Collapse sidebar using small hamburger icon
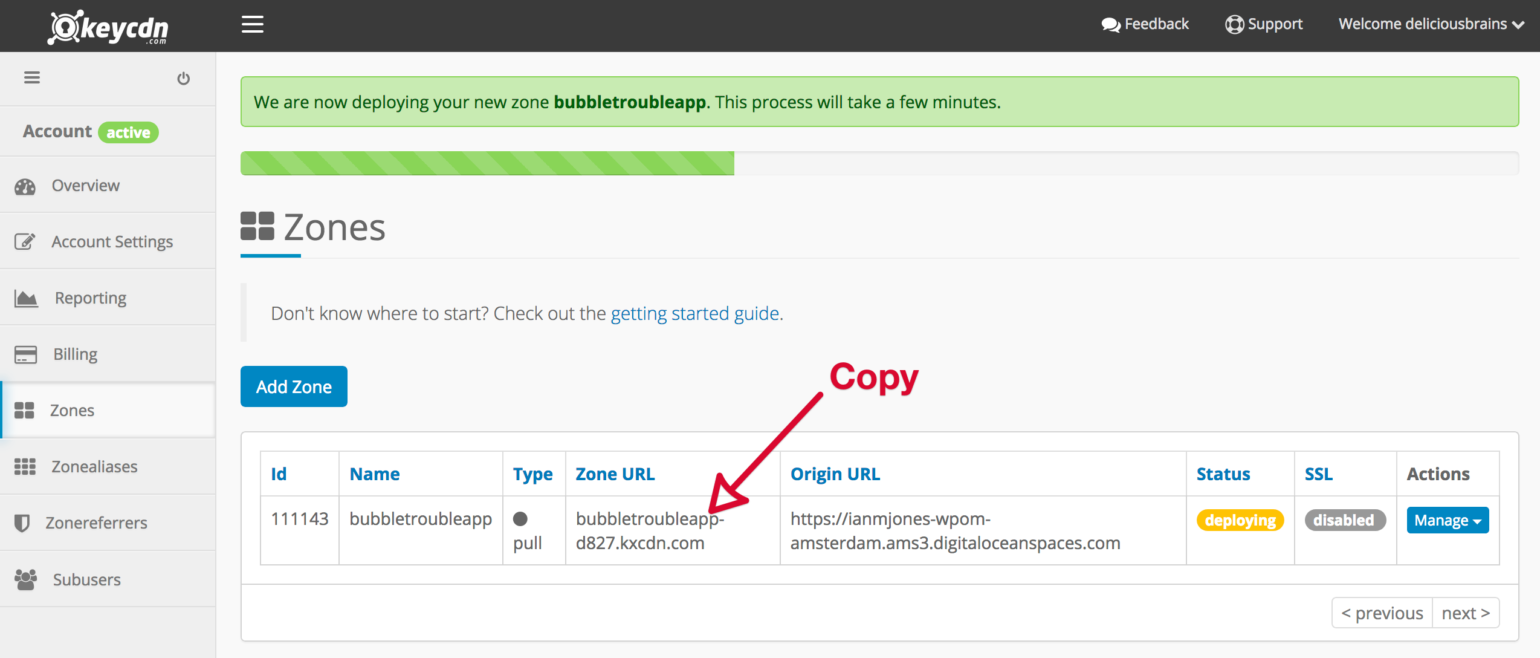Viewport: 1540px width, 658px height. [32, 78]
